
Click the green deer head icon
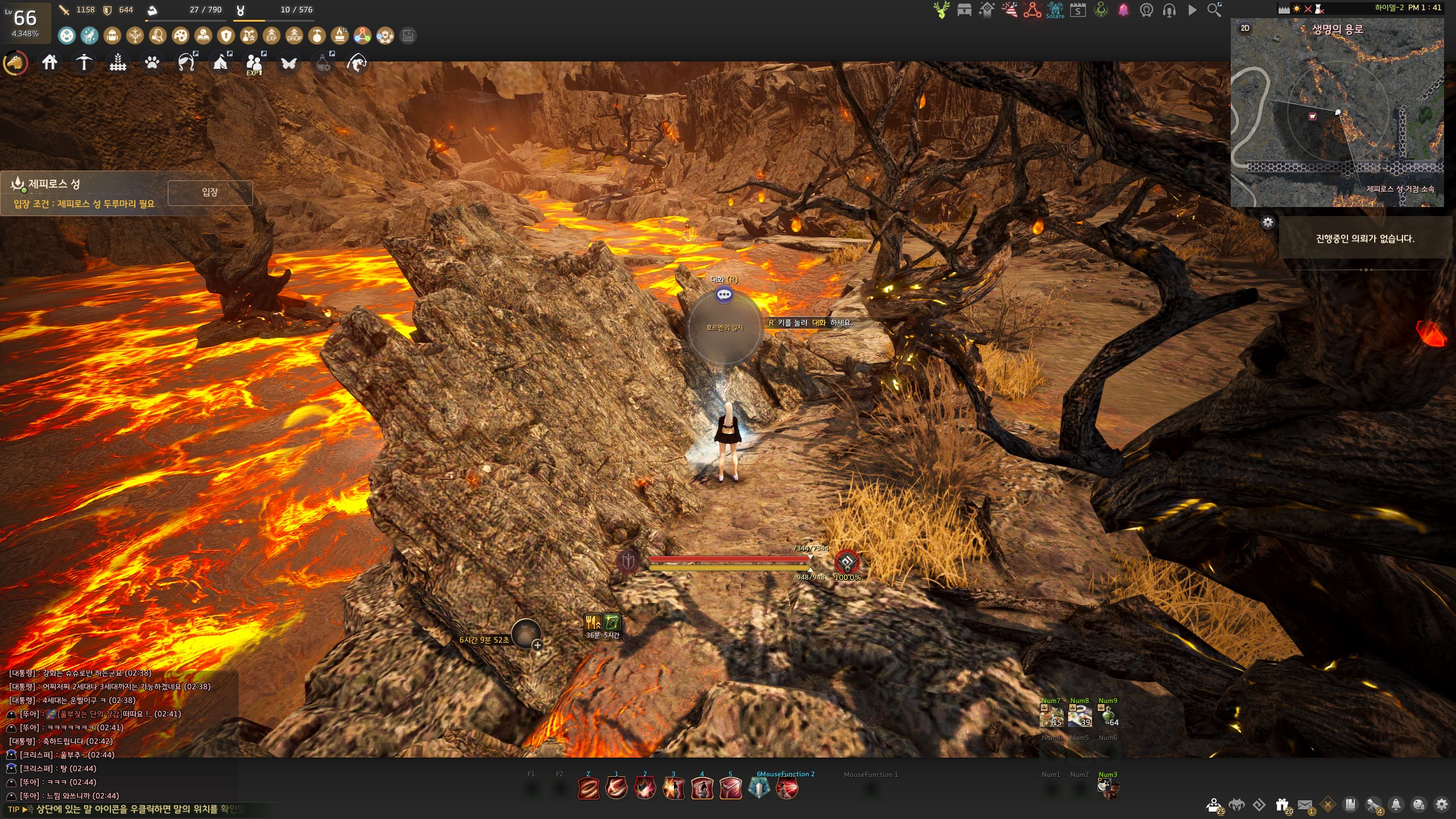pos(941,10)
